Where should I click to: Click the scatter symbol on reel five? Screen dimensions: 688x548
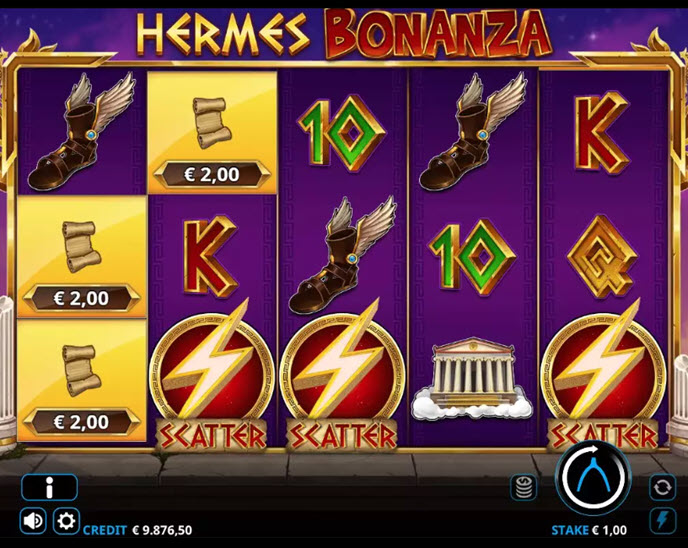click(603, 377)
